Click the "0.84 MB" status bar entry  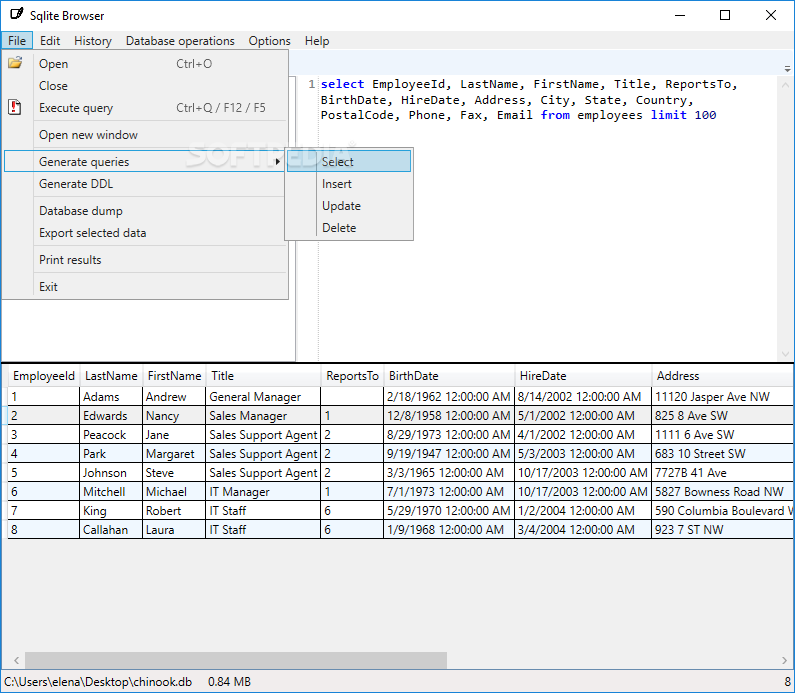[229, 682]
